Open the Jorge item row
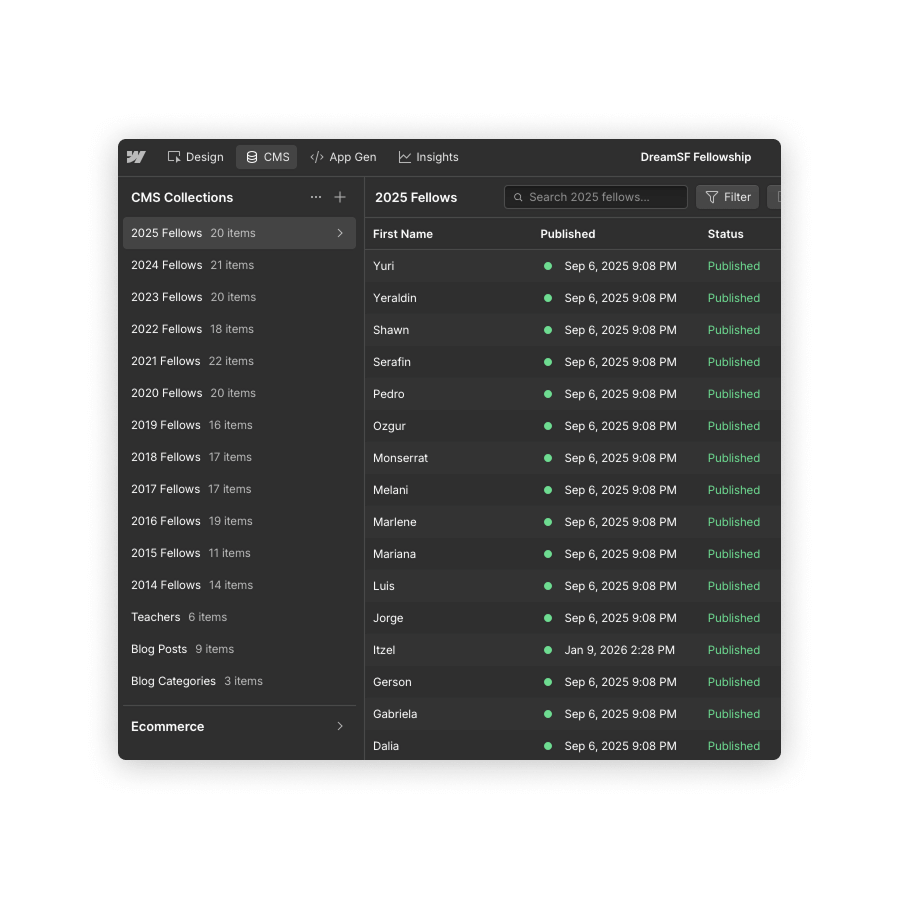900x900 pixels. click(x=573, y=618)
